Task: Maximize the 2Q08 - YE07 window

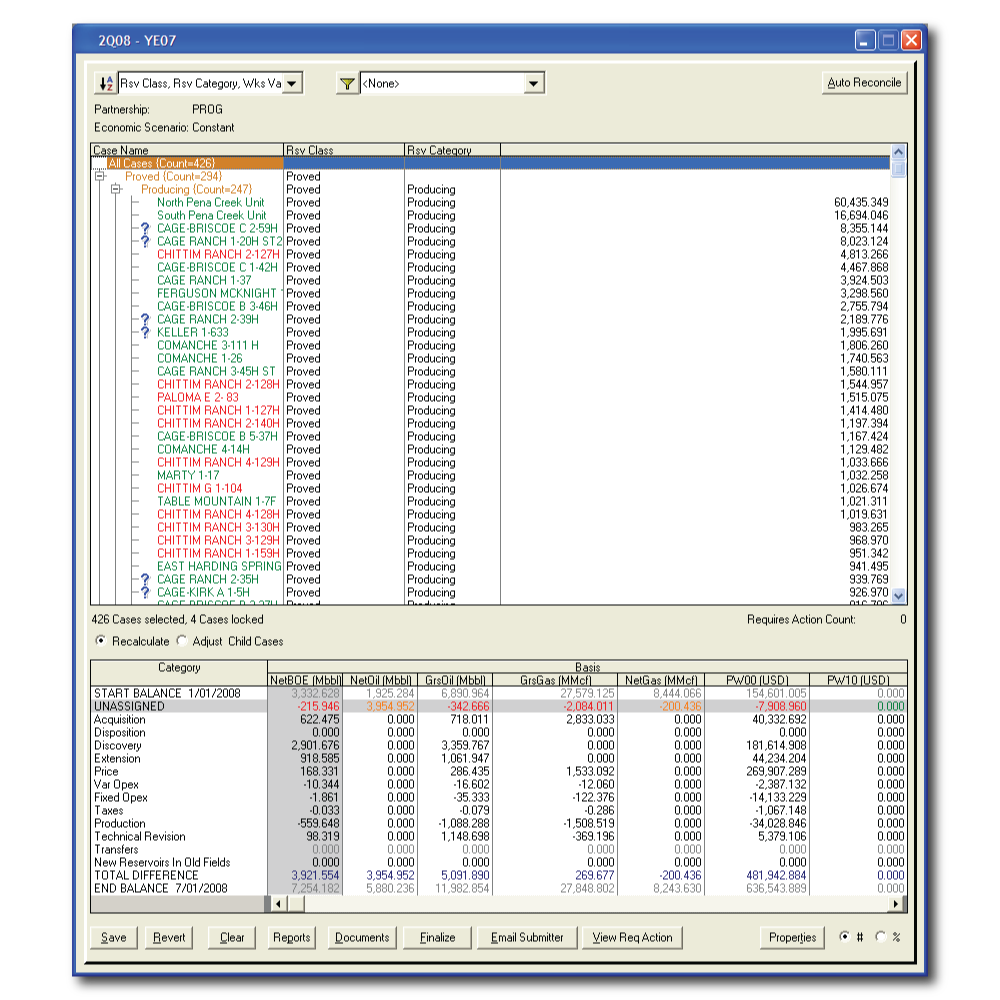Action: [888, 40]
